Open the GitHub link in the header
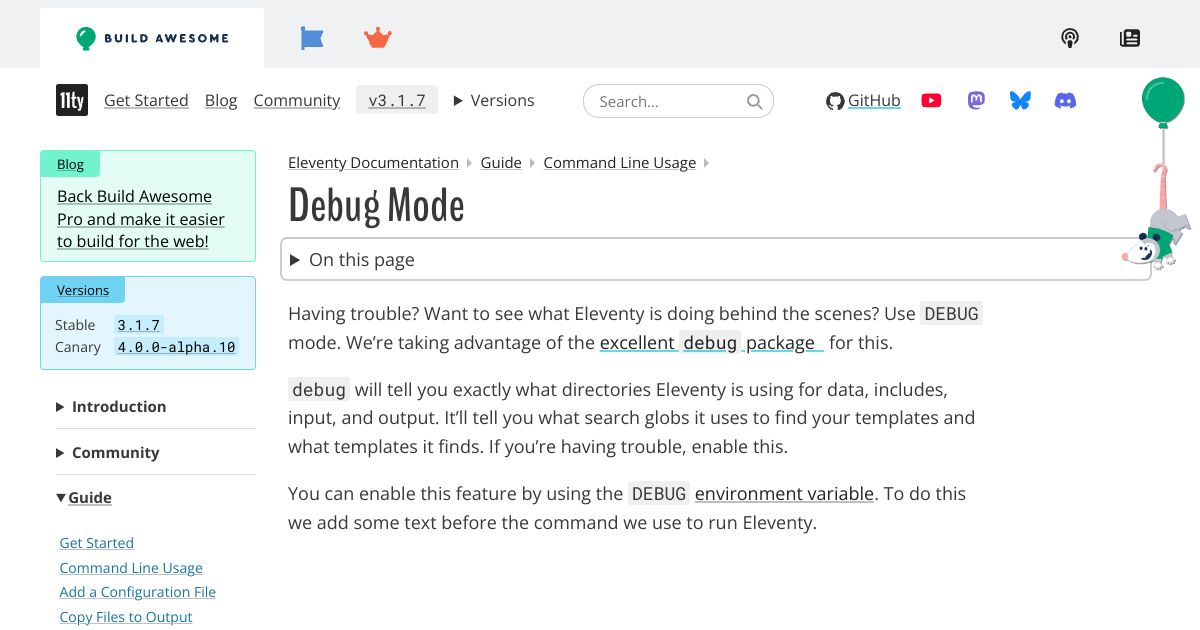The height and width of the screenshot is (630, 1200). 863,100
